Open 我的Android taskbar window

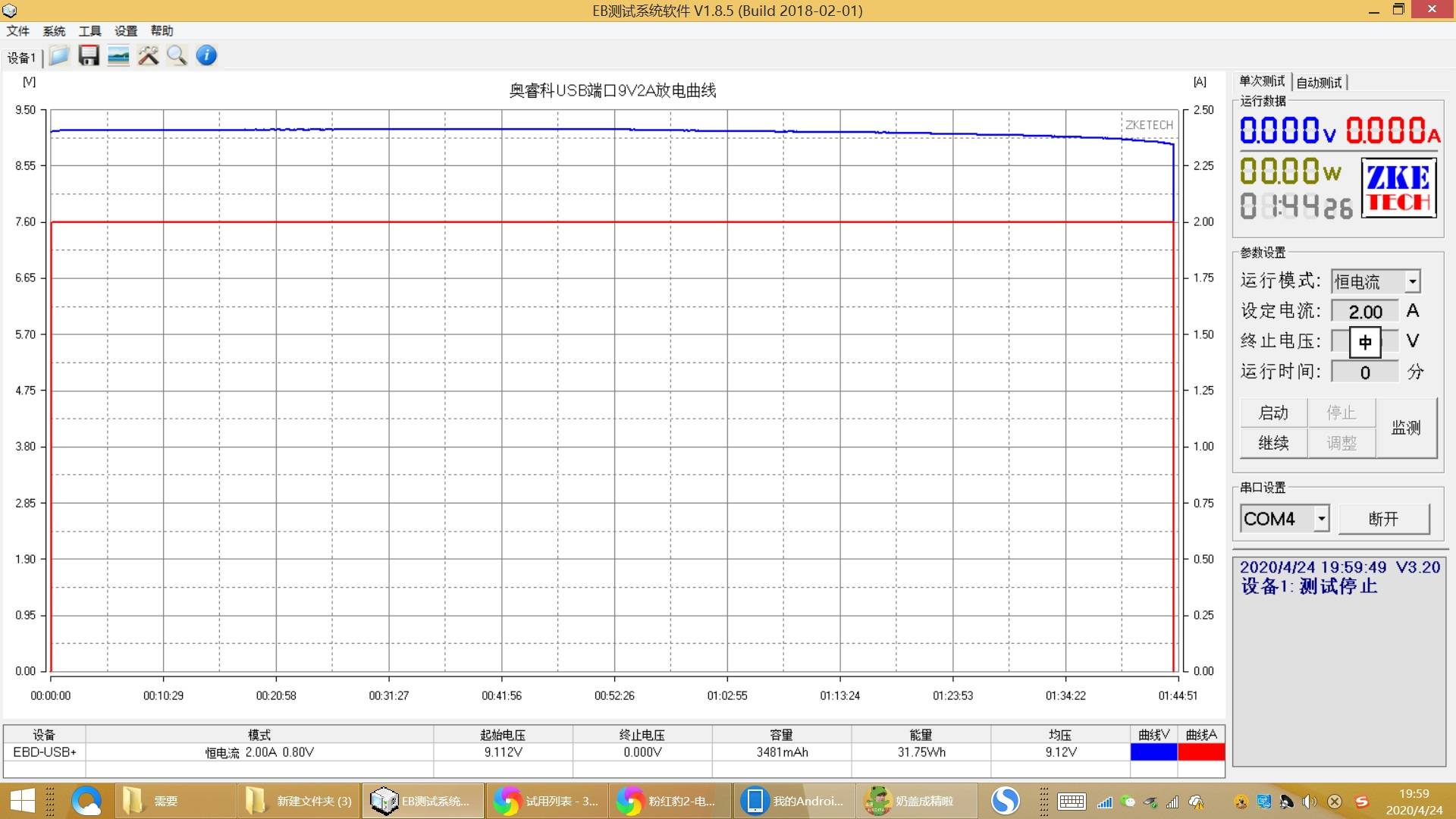[x=794, y=801]
